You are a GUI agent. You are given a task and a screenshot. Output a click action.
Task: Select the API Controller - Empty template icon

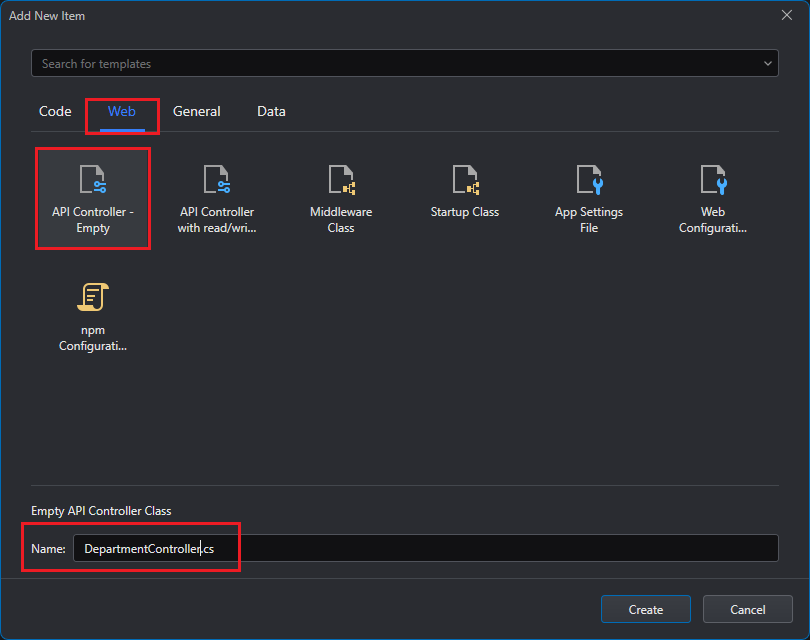coord(93,181)
